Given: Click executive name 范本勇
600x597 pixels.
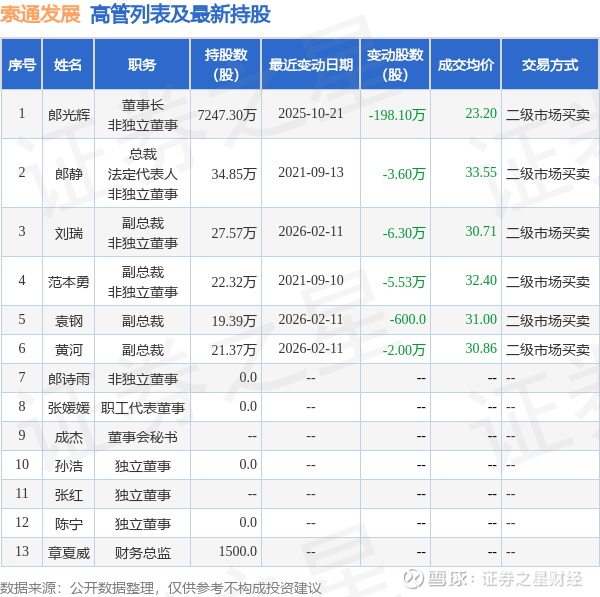Looking at the screenshot, I should [68, 282].
